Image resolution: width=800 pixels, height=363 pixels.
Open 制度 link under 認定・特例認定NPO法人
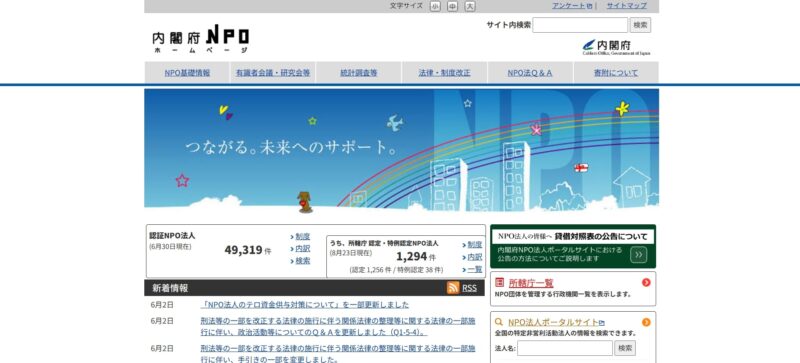tap(474, 245)
